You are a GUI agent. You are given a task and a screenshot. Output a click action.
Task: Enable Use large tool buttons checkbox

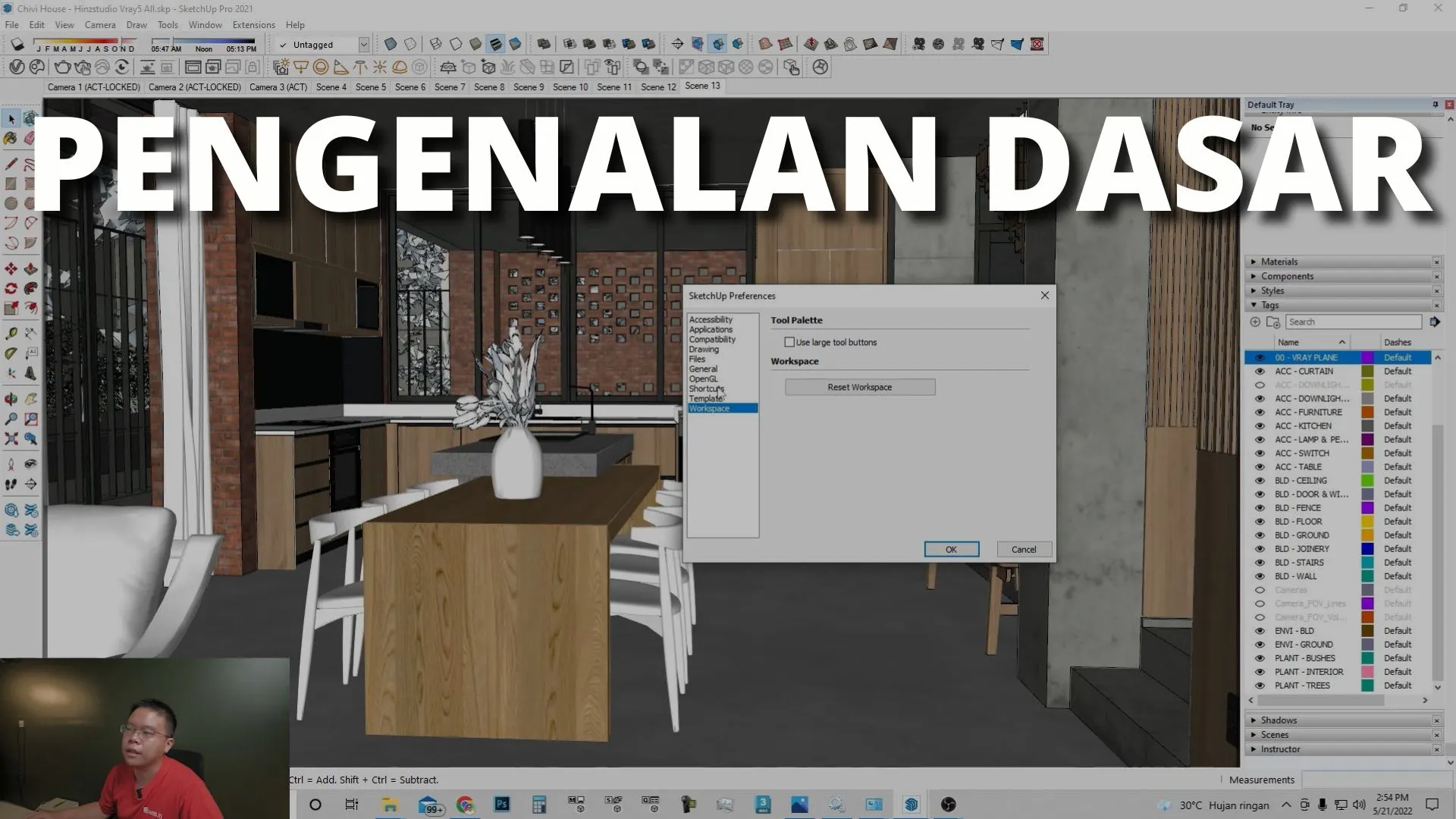click(789, 342)
